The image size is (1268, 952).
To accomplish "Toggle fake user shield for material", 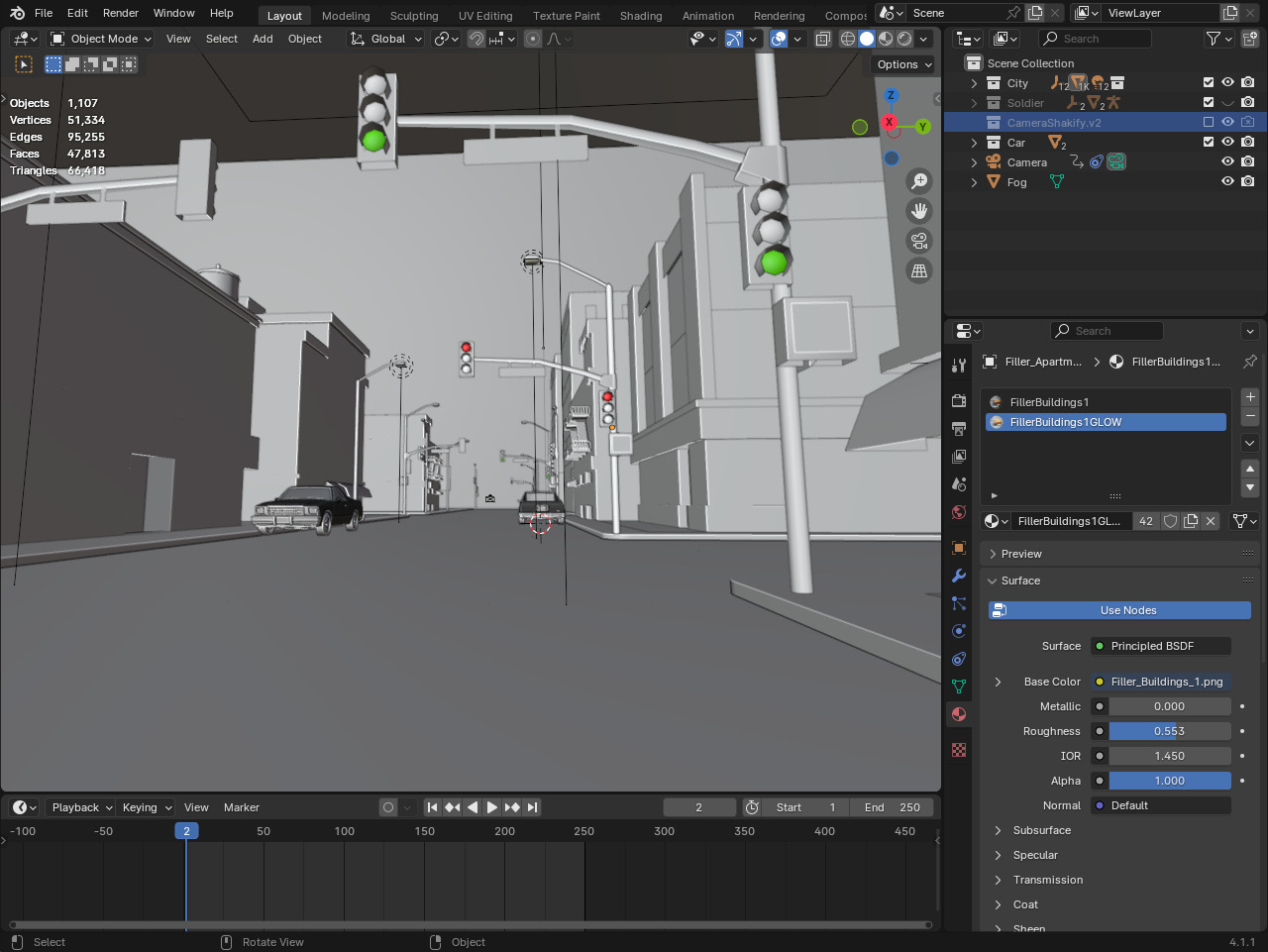I will (x=1170, y=521).
